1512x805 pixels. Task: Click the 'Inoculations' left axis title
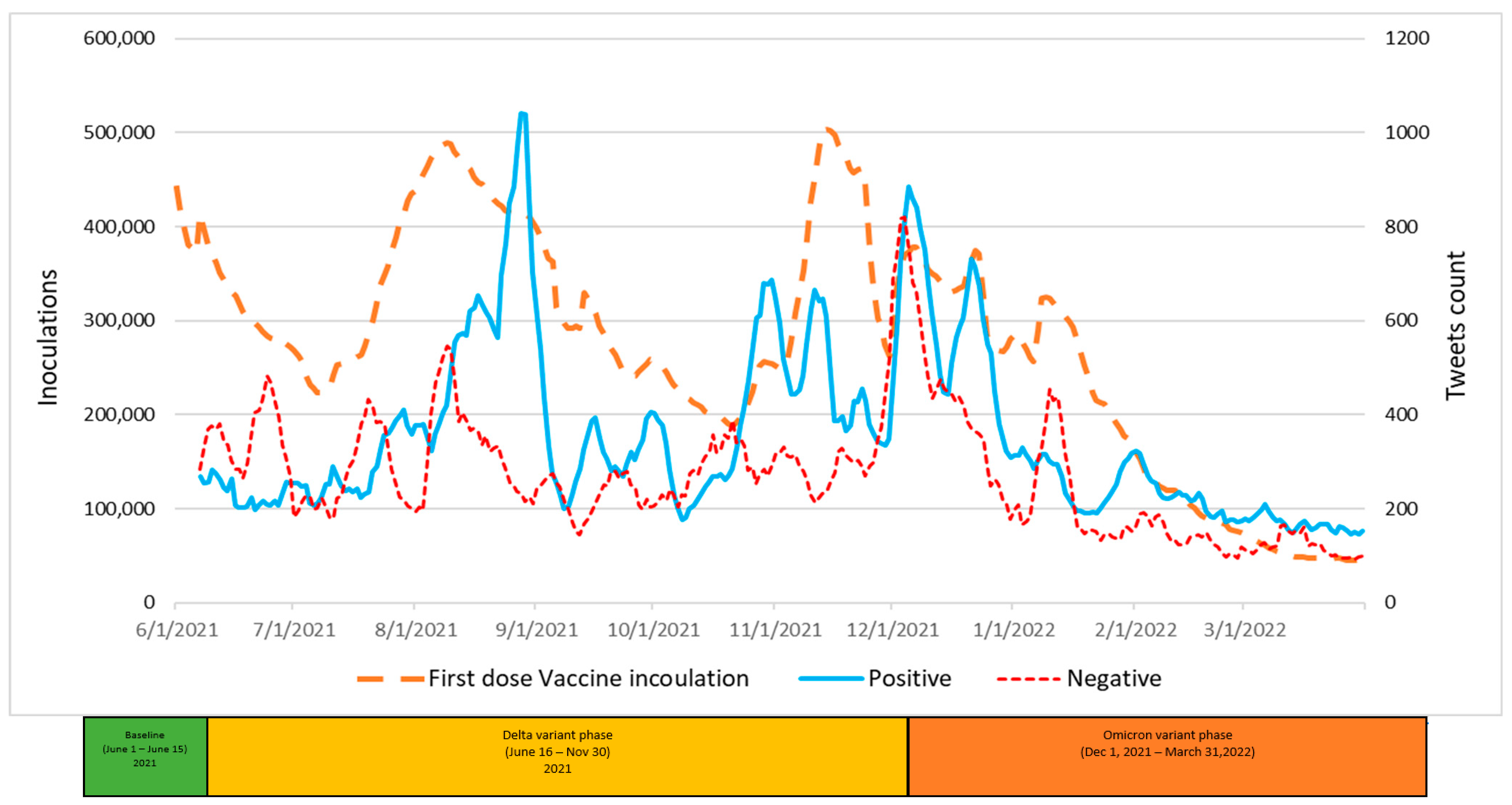coord(48,337)
